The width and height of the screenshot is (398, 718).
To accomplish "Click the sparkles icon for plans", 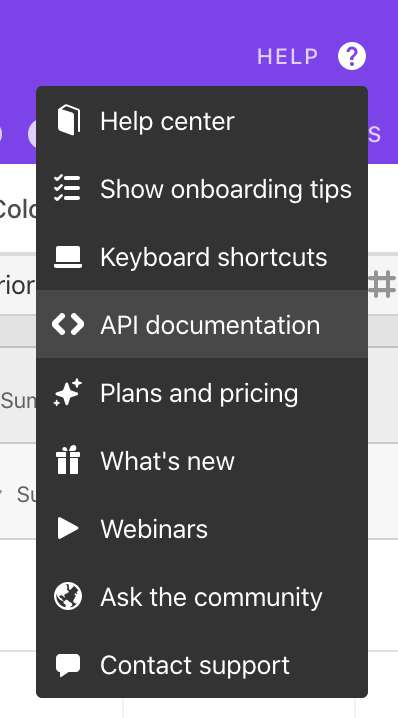I will pos(68,392).
